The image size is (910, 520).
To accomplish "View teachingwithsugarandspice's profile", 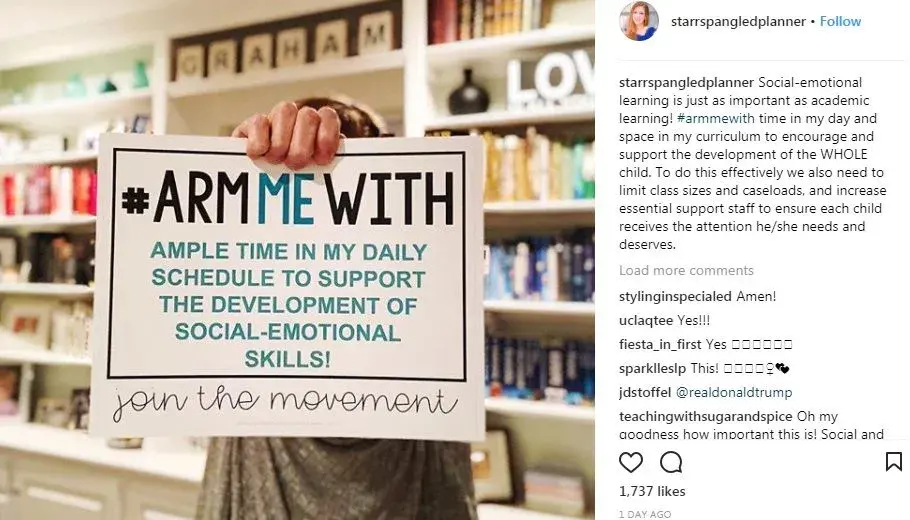I will click(x=705, y=416).
